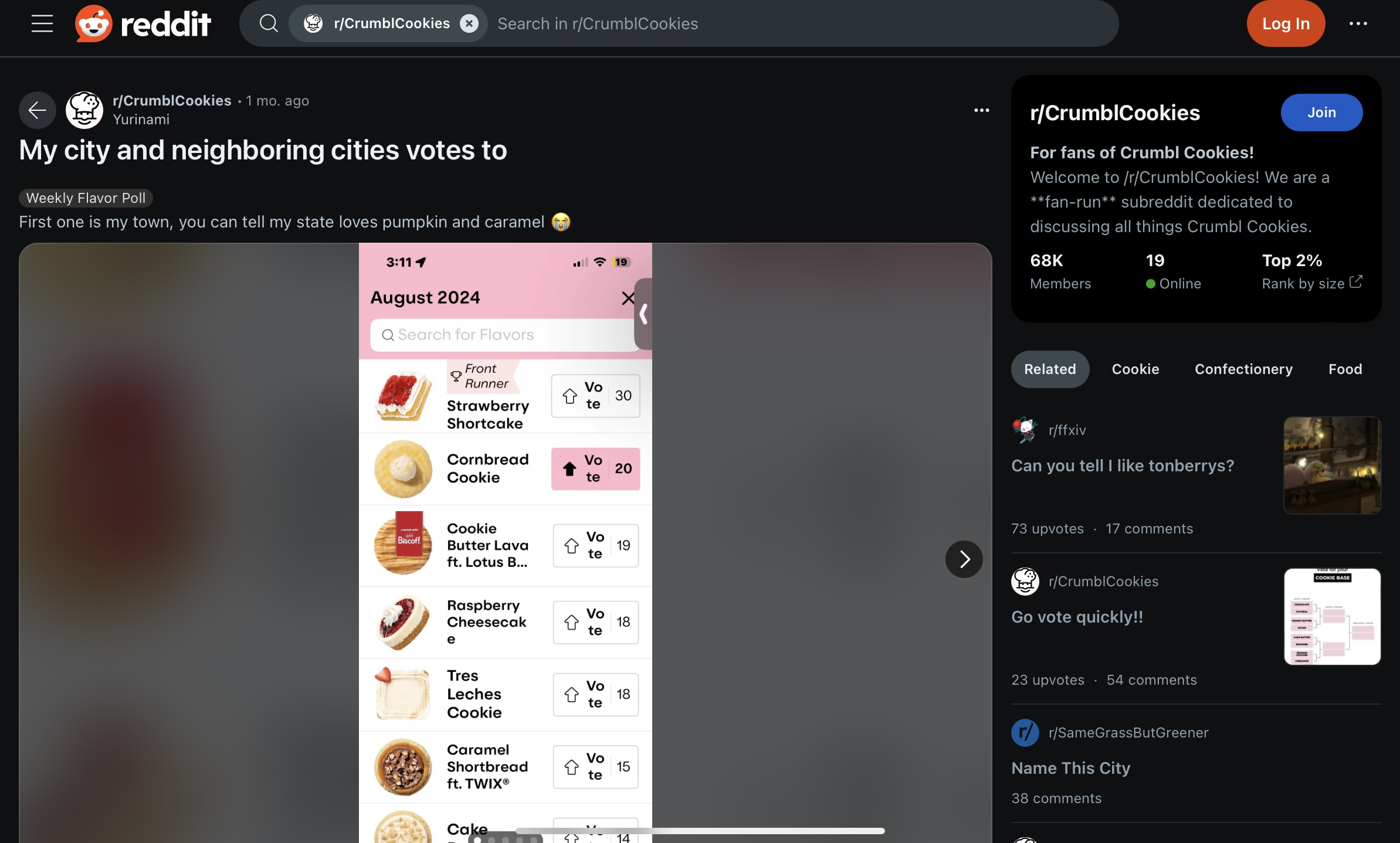Expand the Weekly Flavor Poll tag
Viewport: 1400px width, 843px height.
click(x=85, y=197)
